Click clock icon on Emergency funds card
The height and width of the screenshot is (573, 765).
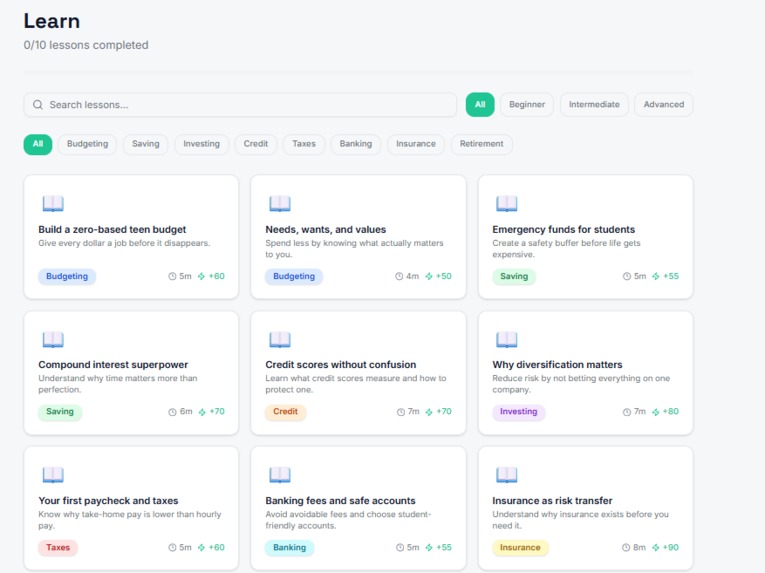tap(627, 276)
